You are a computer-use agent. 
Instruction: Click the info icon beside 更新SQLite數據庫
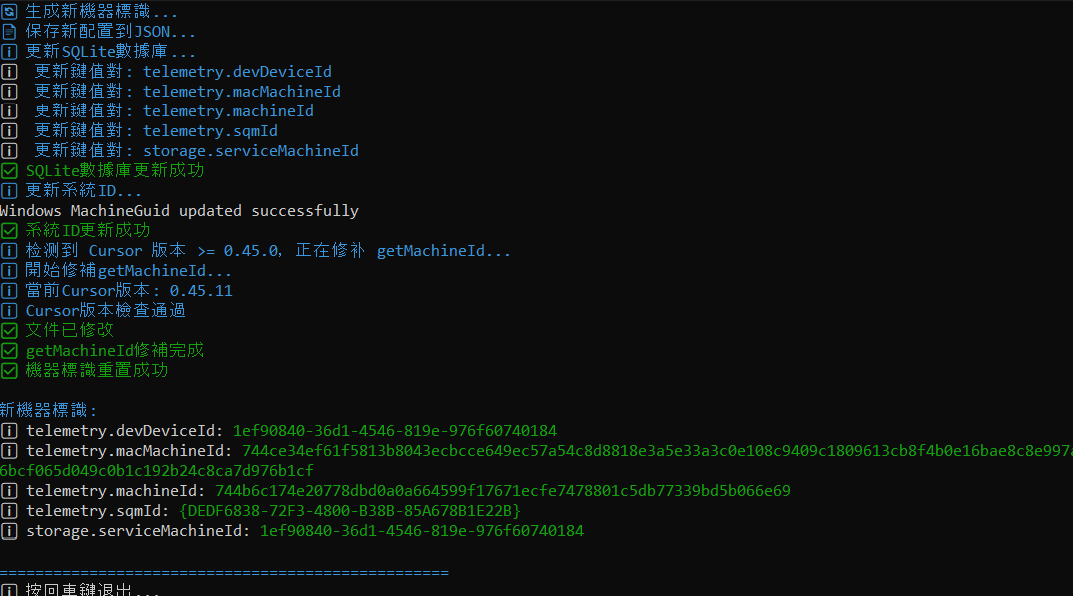tap(9, 52)
